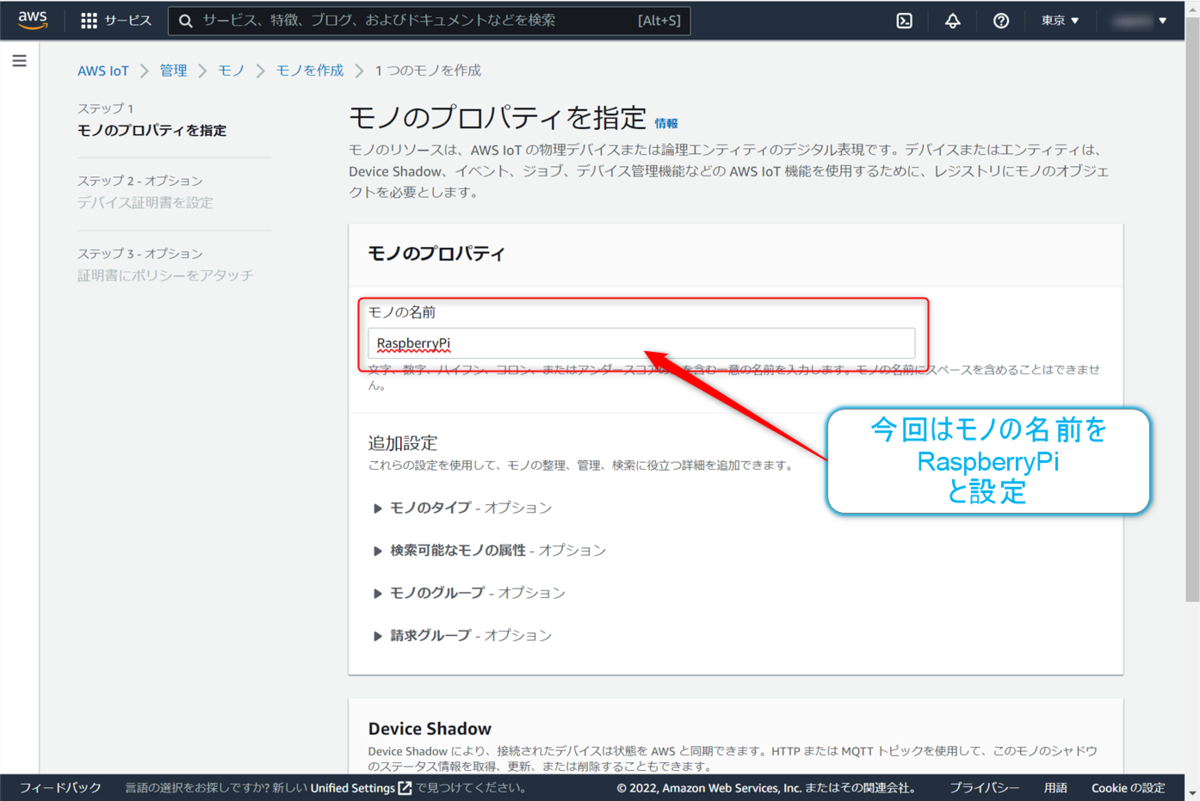
Task: Open the help question mark icon
Action: pyautogui.click(x=1001, y=20)
